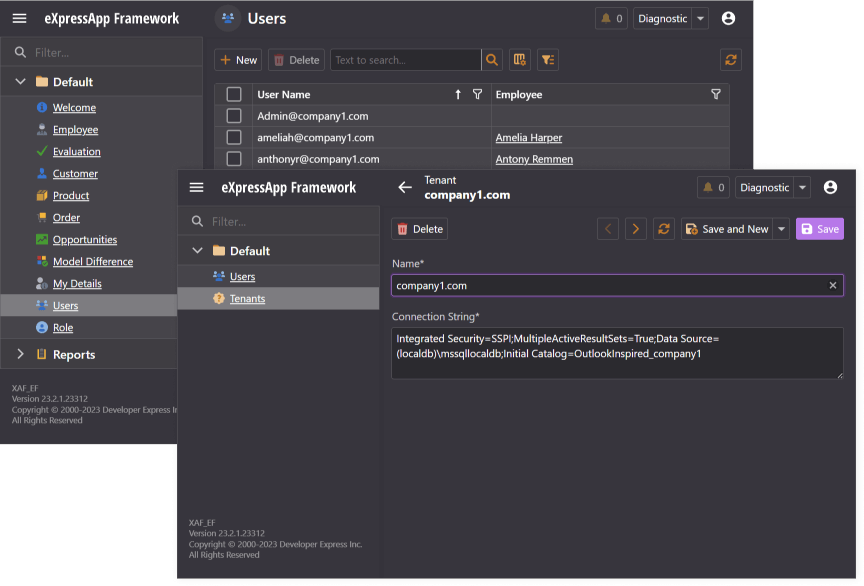This screenshot has height=586, width=864.
Task: Click the Users page title icon
Action: click(228, 18)
